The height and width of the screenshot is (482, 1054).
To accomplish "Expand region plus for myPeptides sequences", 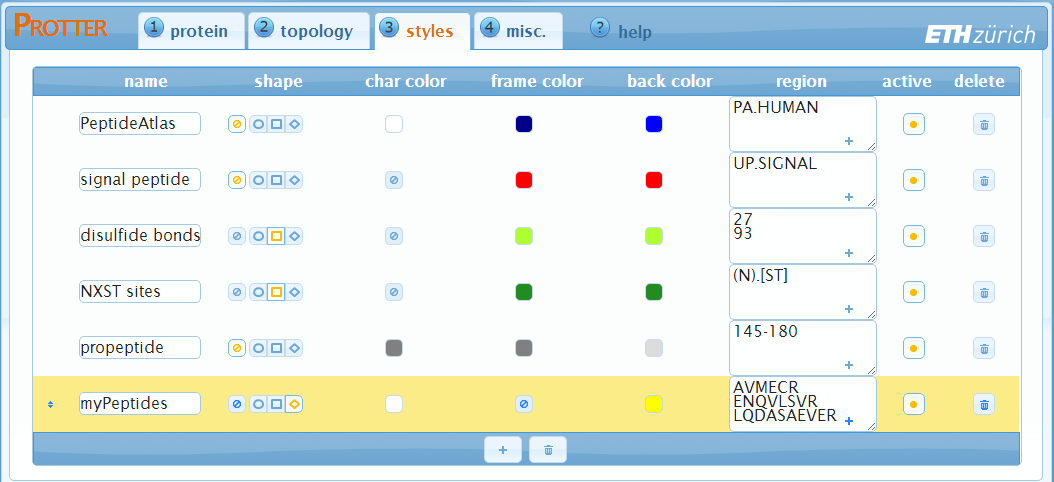I will tap(849, 421).
